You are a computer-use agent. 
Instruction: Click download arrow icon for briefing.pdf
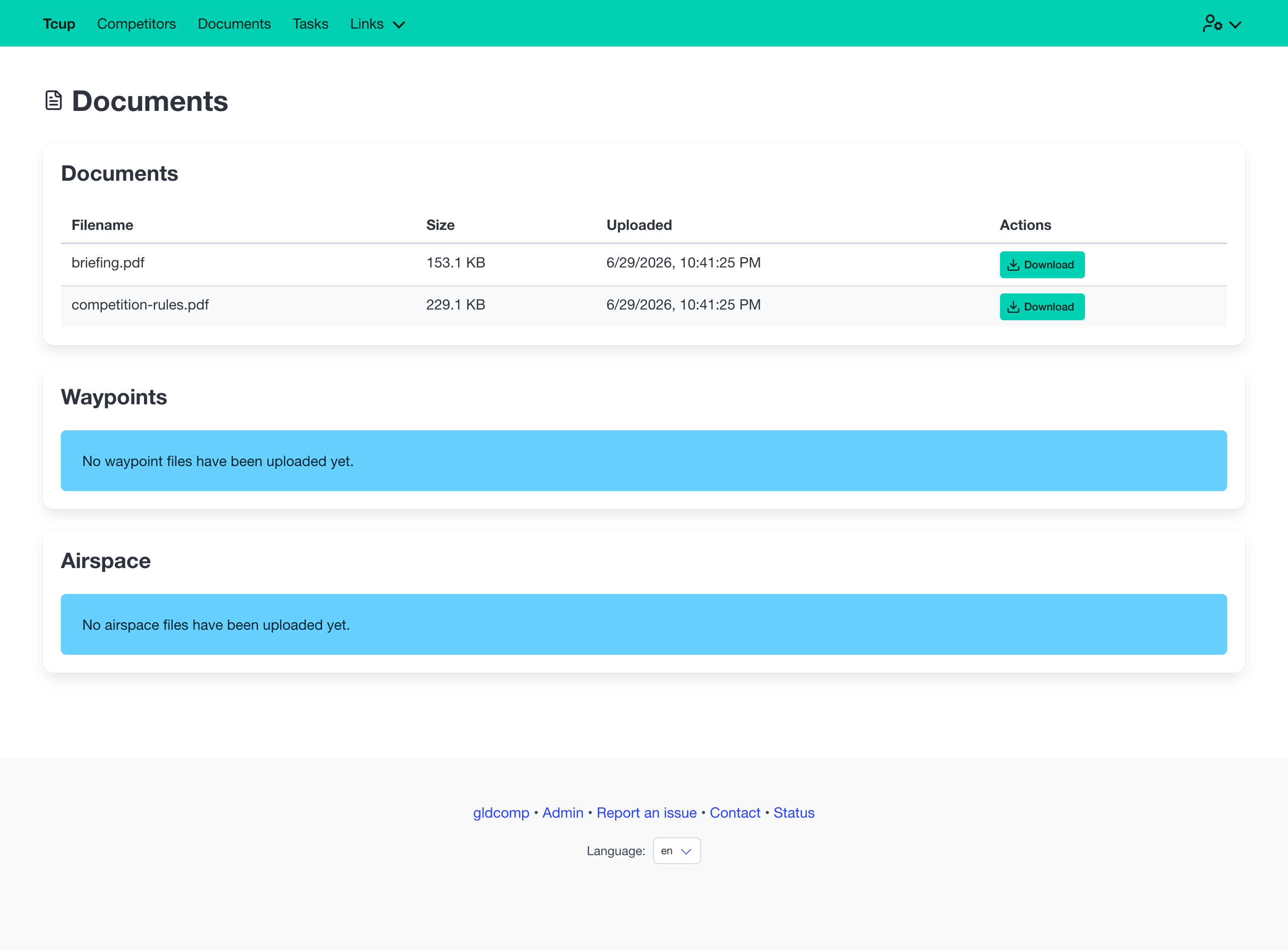[x=1013, y=264]
